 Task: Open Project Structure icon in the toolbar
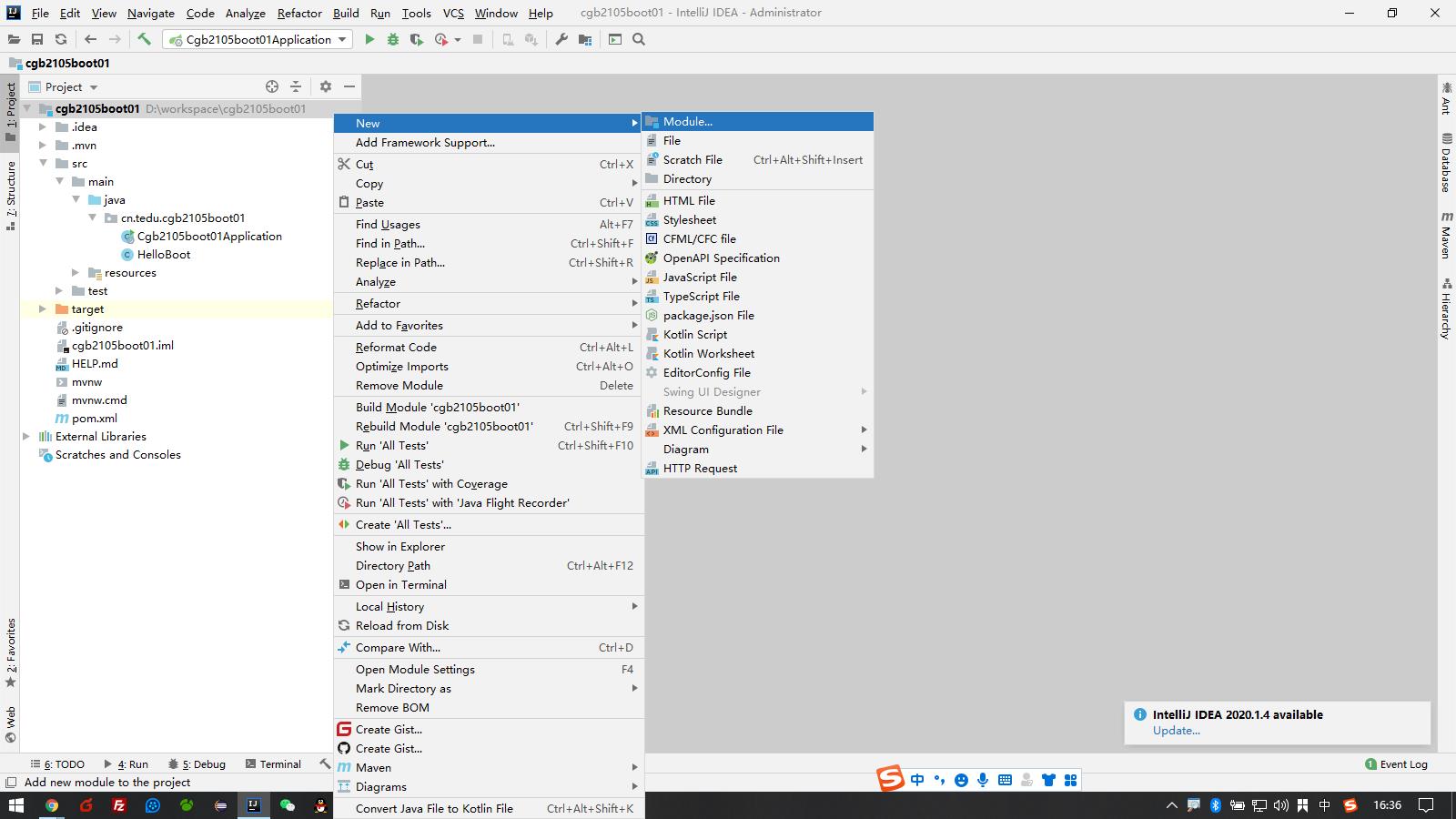point(585,39)
